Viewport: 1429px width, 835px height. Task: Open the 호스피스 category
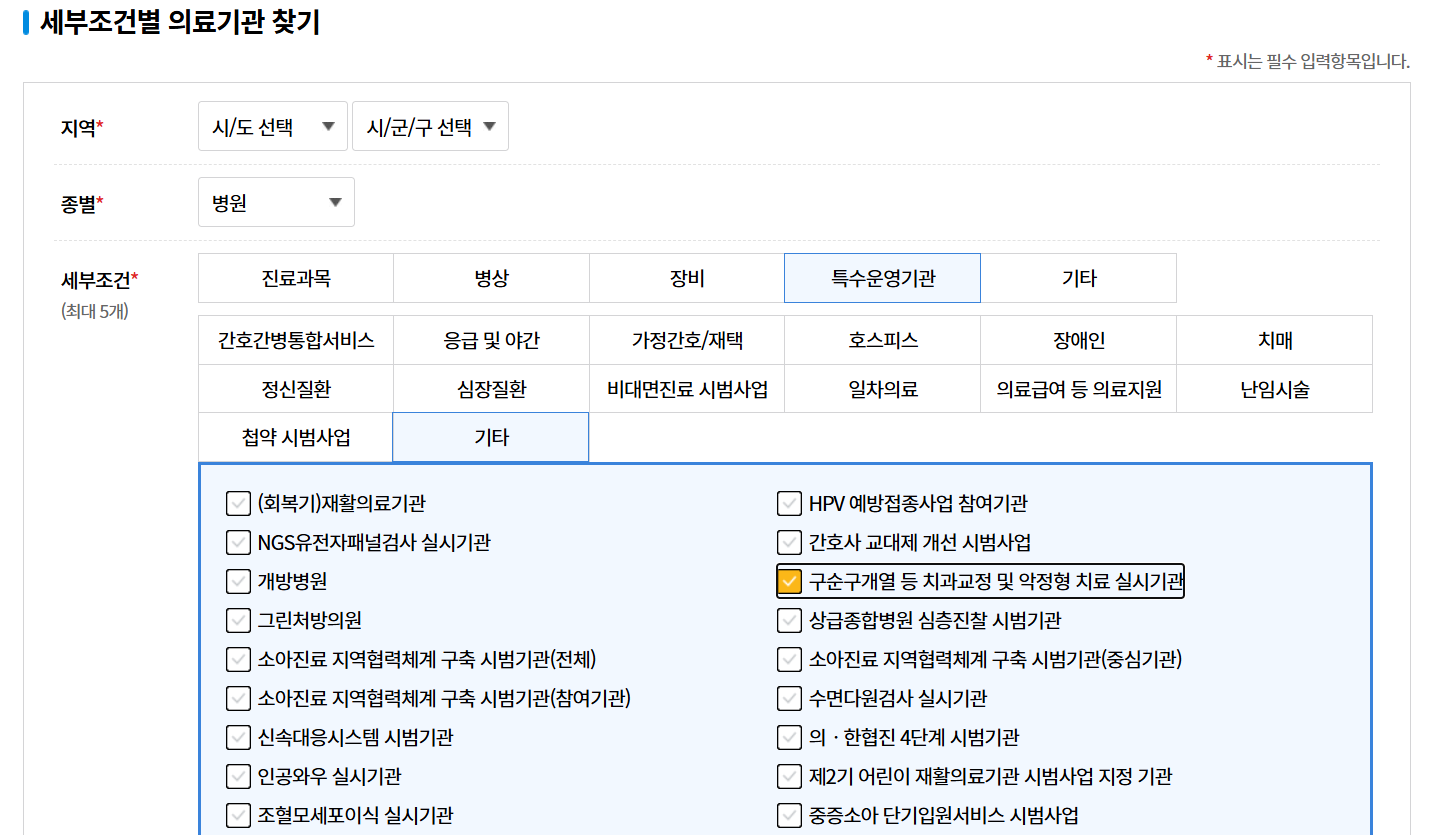click(x=882, y=340)
